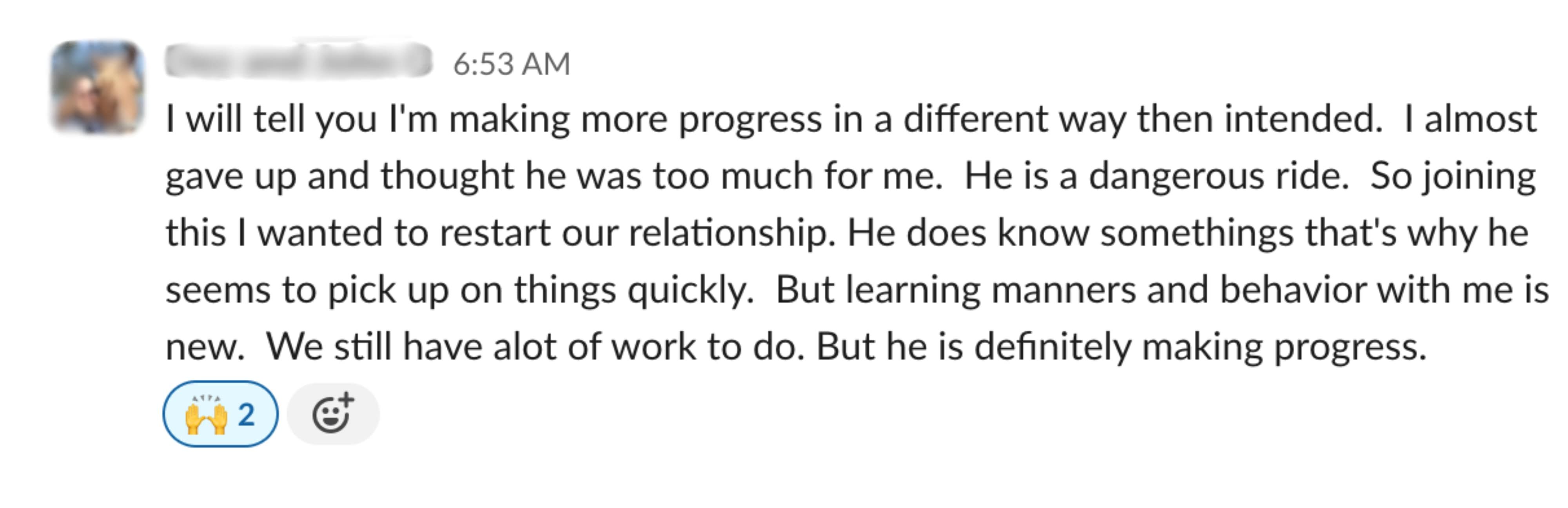Click the reaction count number 2
Screen dimensions: 1568x508
click(246, 415)
